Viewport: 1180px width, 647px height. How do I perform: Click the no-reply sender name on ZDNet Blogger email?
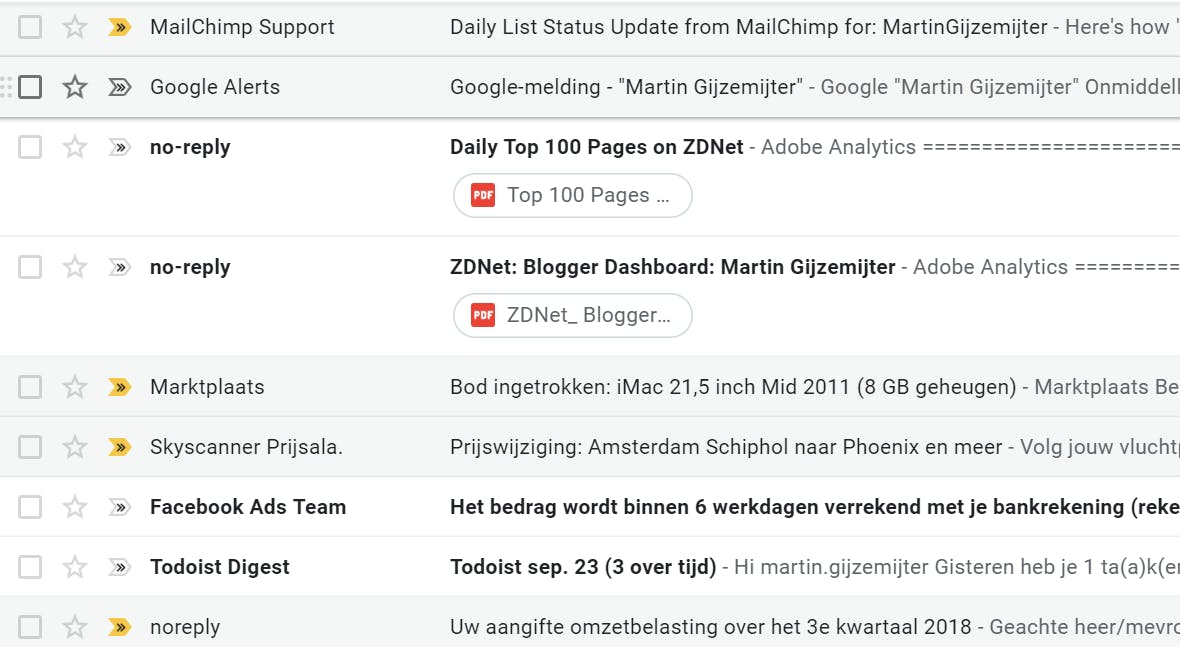click(x=190, y=267)
